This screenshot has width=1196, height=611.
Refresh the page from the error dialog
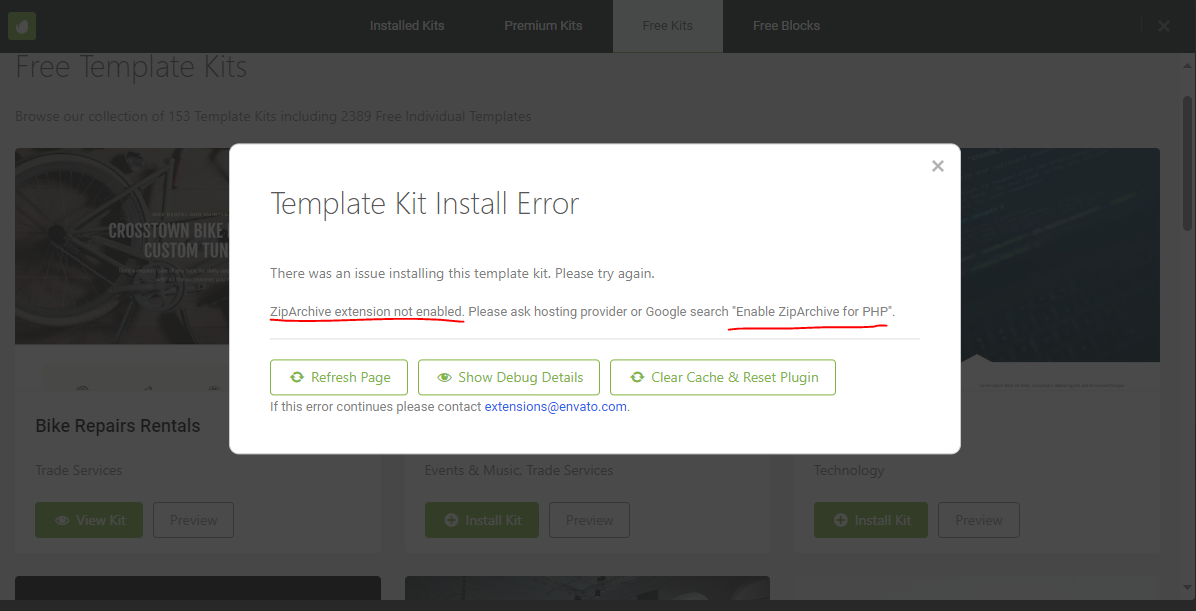(338, 377)
